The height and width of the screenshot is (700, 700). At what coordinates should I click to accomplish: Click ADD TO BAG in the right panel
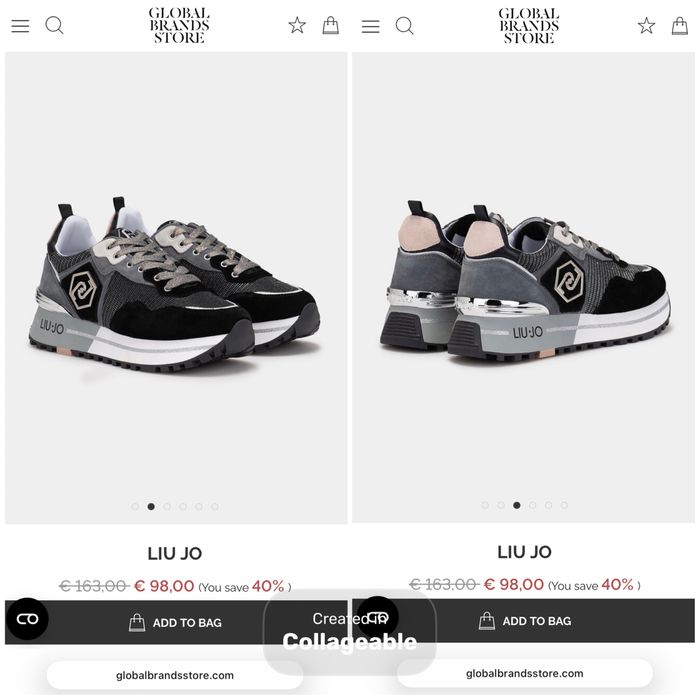pos(523,621)
